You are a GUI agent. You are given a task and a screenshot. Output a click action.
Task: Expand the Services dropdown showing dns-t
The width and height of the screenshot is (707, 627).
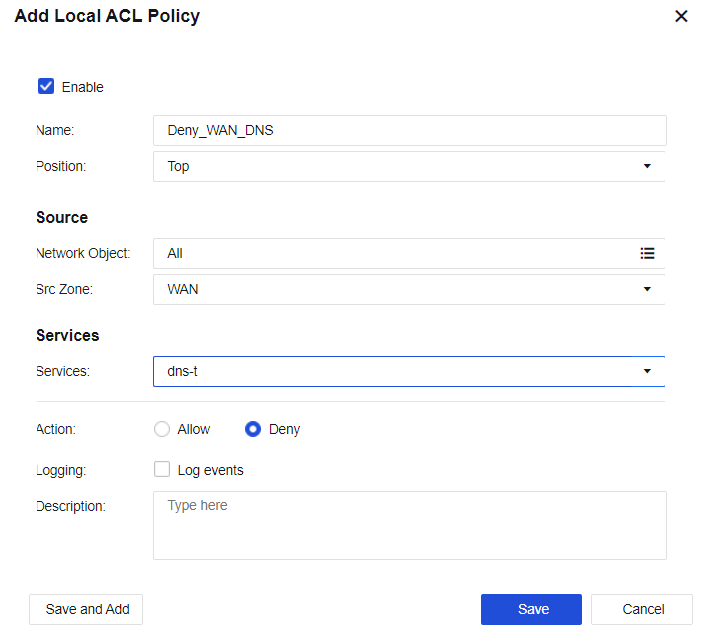click(x=400, y=372)
